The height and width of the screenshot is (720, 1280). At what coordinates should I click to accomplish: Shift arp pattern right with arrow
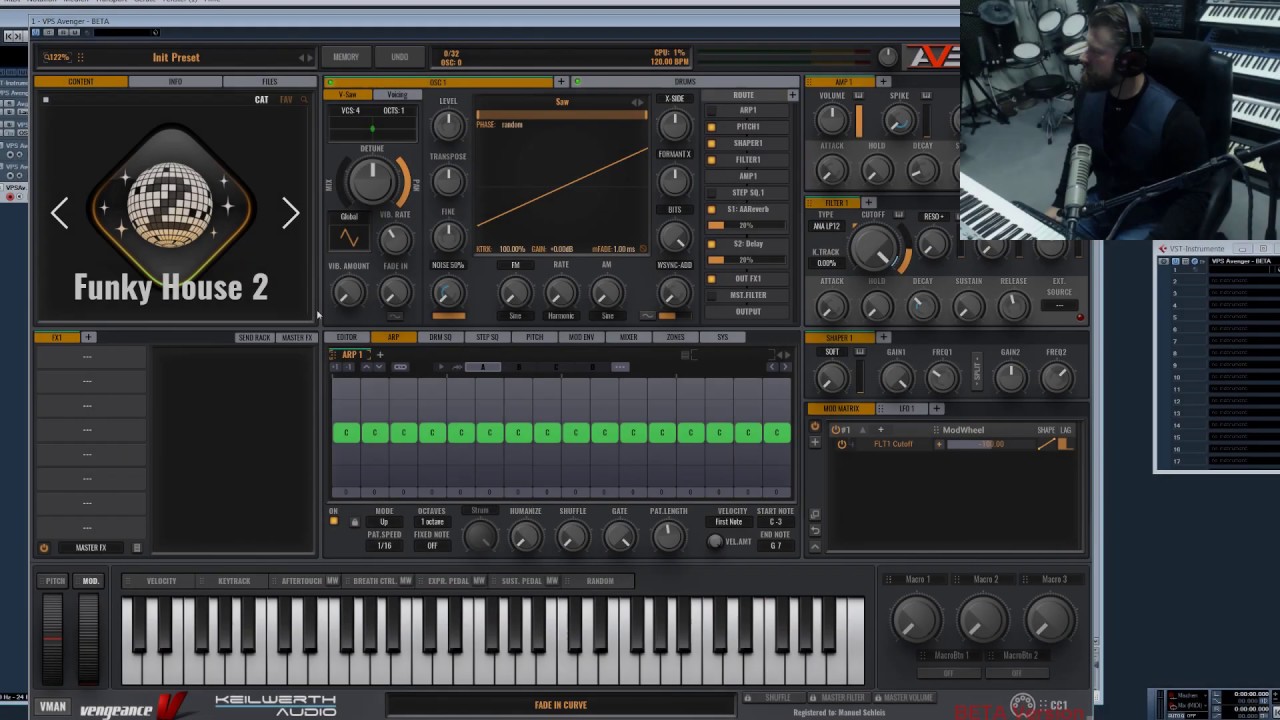785,367
